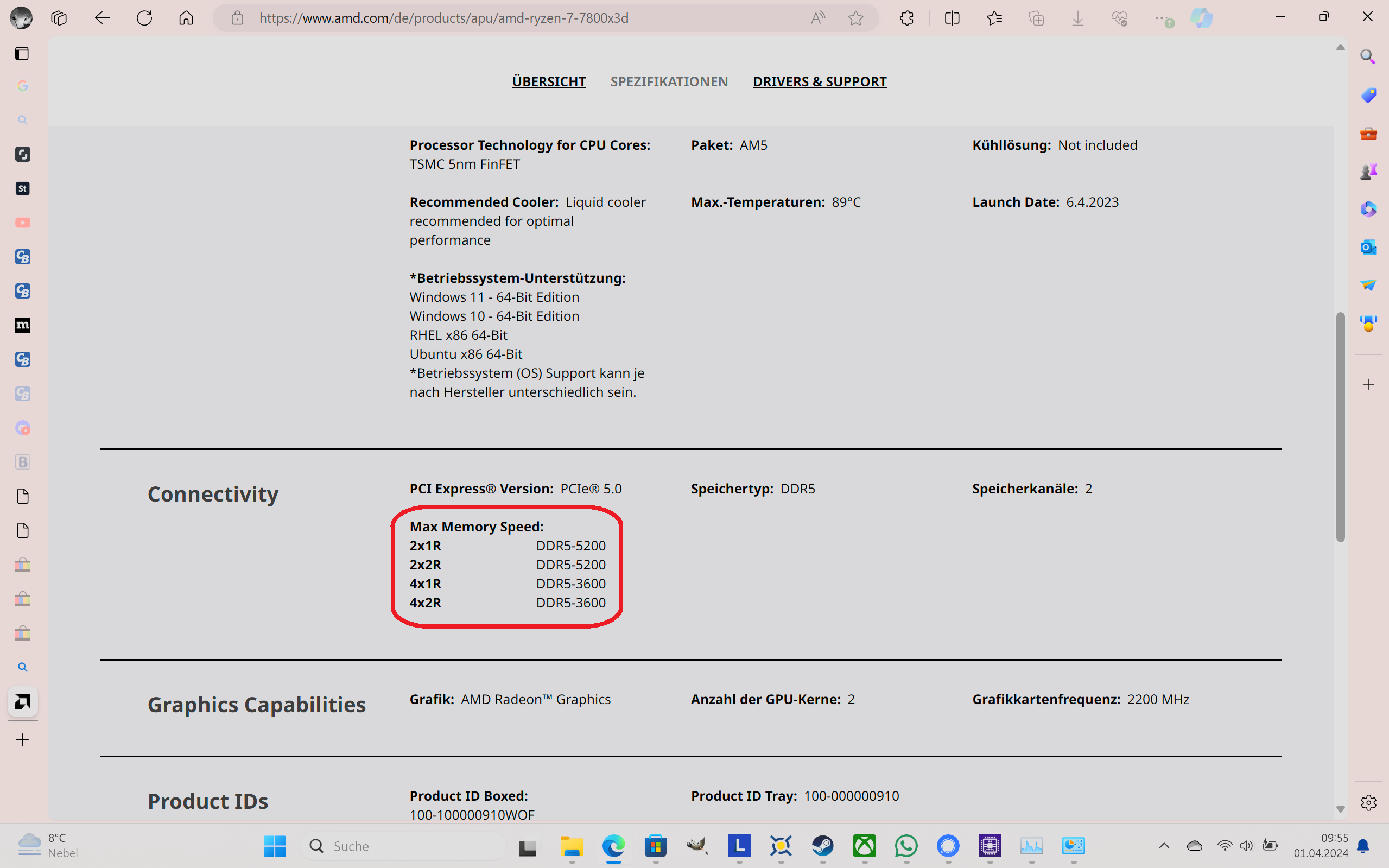Viewport: 1389px width, 868px height.
Task: Open the split screen icon
Action: click(x=951, y=18)
